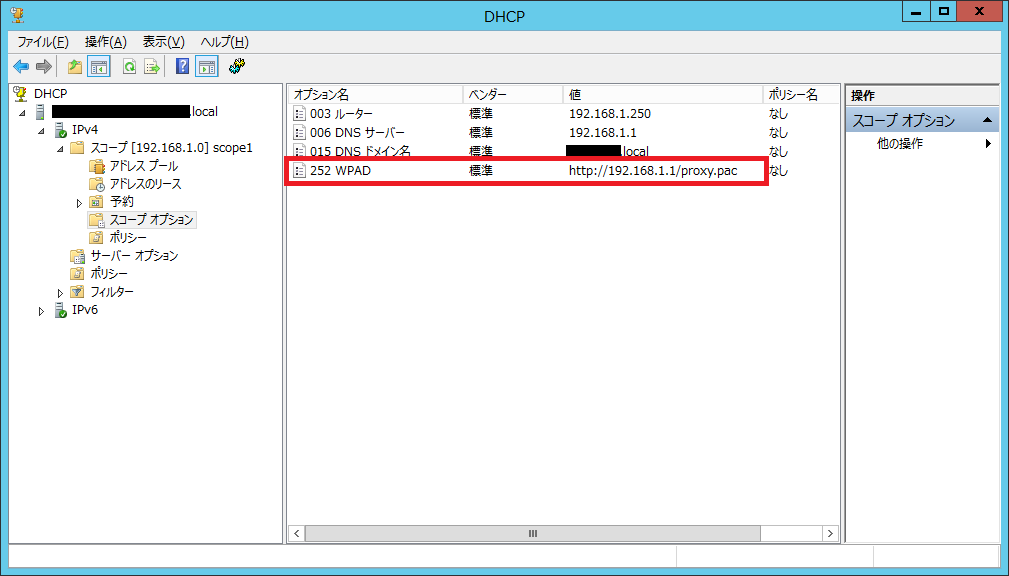Screen dimensions: 1009x576
Task: Open Help via the question mark icon
Action: (183, 66)
